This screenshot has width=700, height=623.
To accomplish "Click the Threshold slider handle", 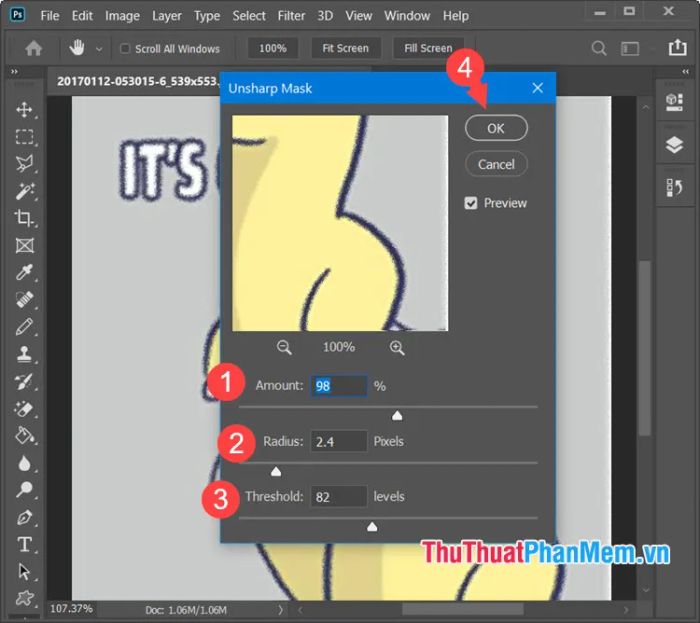I will click(x=372, y=527).
